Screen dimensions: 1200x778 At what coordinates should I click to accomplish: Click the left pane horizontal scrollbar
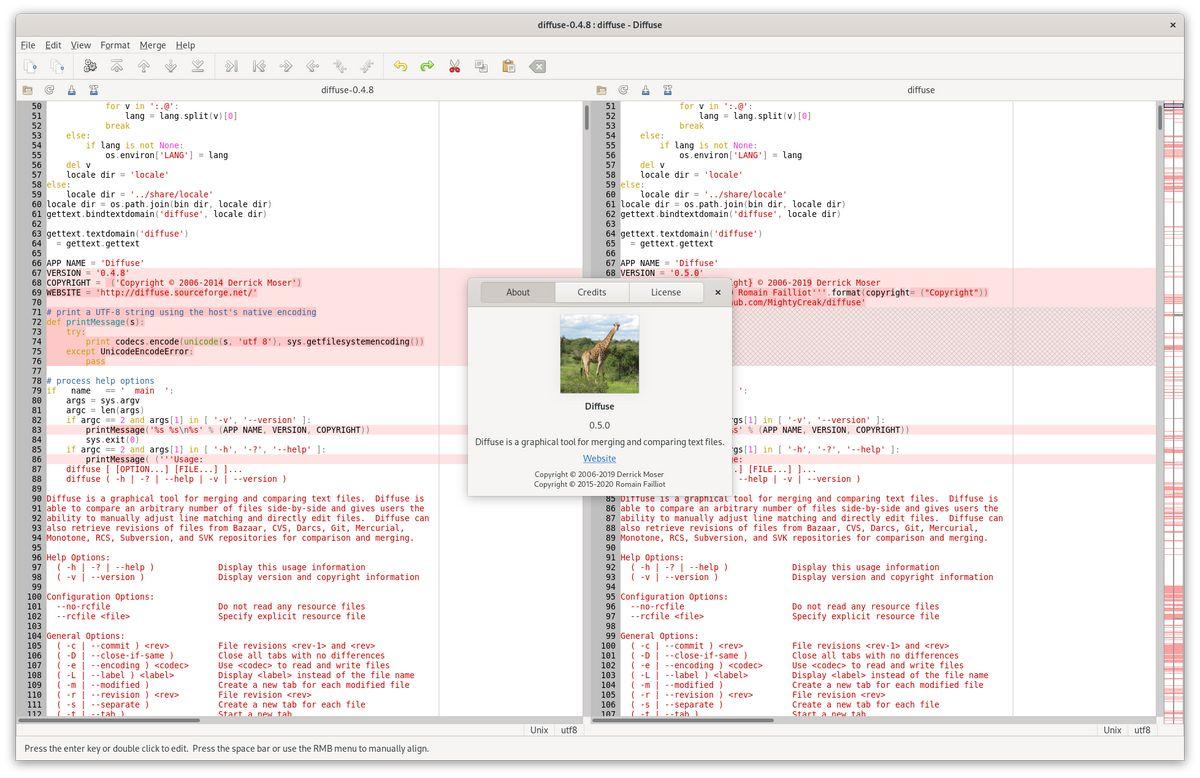click(108, 720)
